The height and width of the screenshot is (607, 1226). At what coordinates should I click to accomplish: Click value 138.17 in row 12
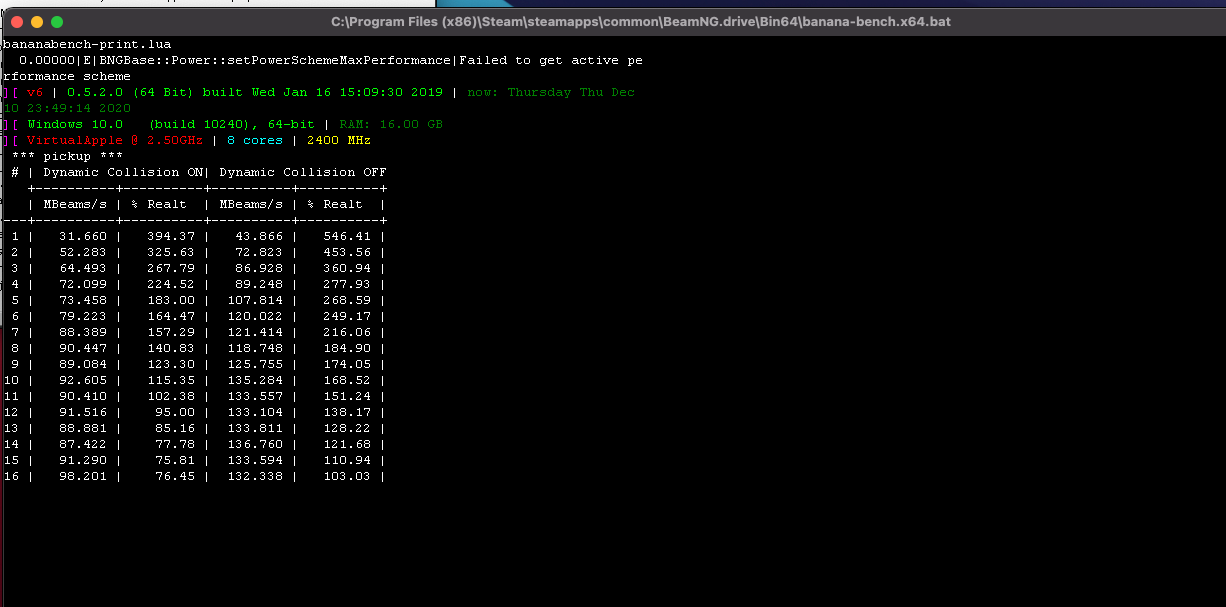pos(347,412)
